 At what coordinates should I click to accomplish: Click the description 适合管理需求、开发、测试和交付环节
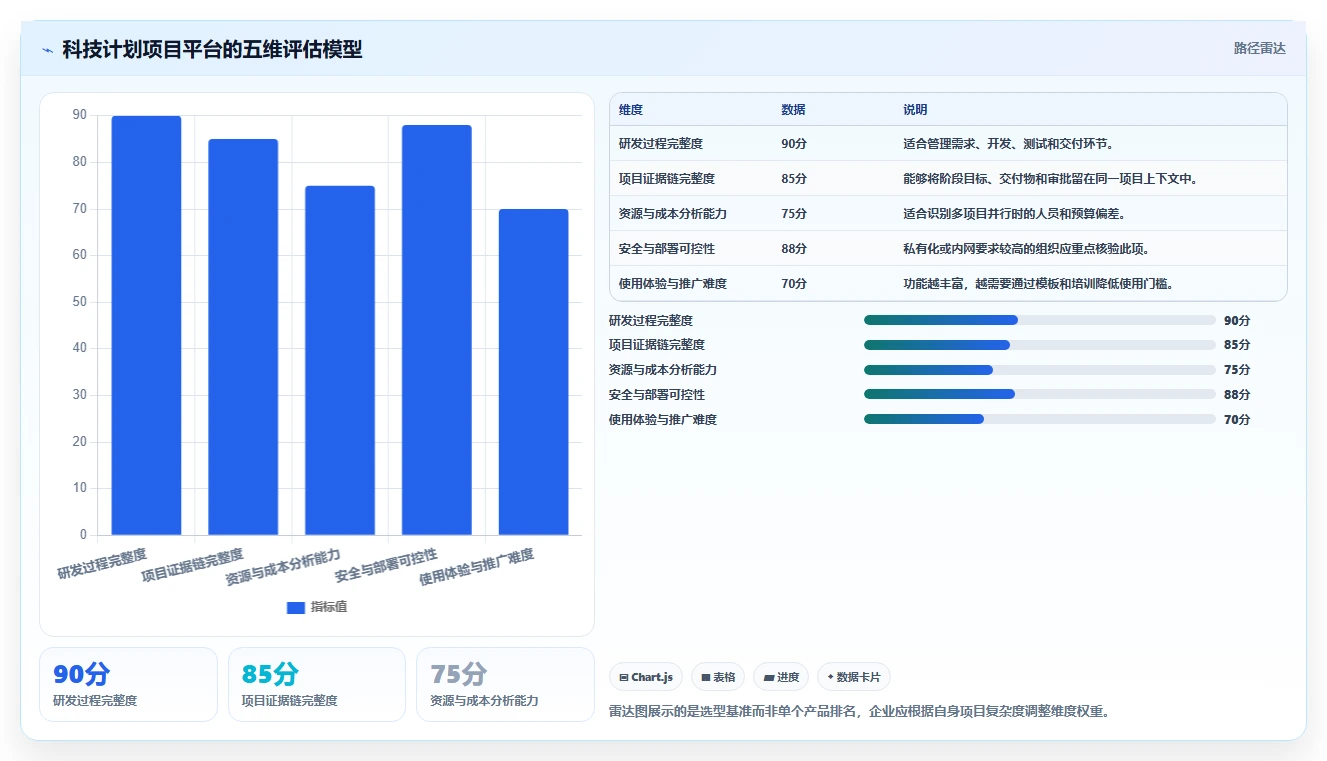[1008, 144]
